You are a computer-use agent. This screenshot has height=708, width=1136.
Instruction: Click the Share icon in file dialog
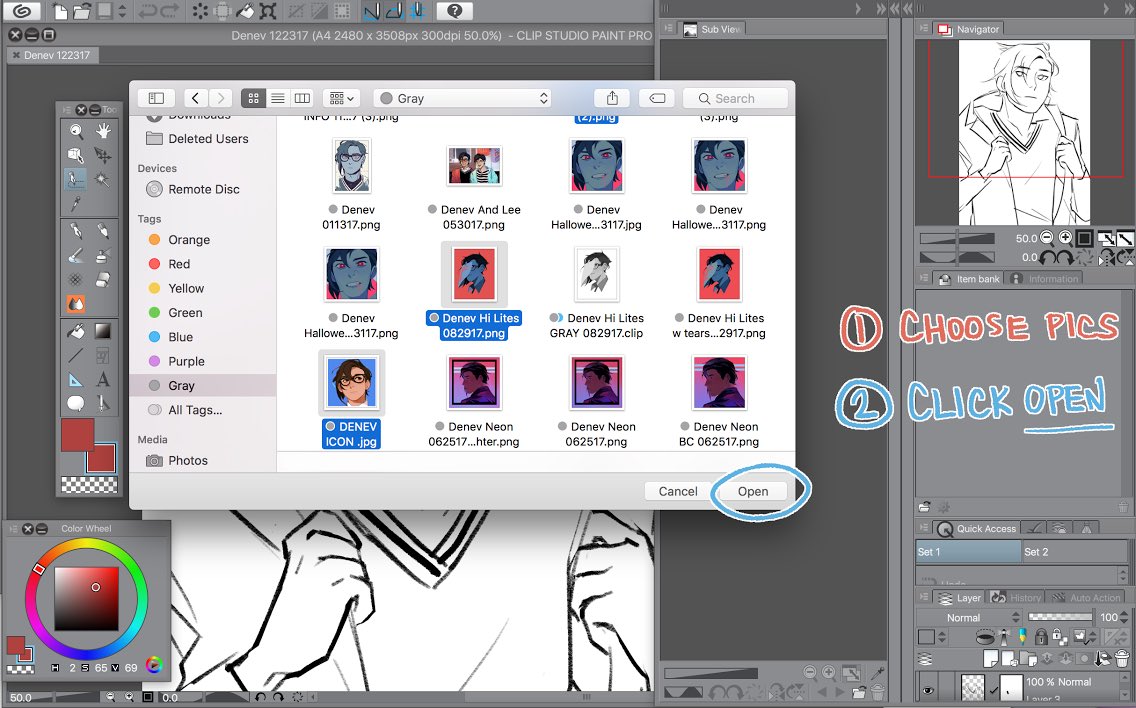coord(612,98)
